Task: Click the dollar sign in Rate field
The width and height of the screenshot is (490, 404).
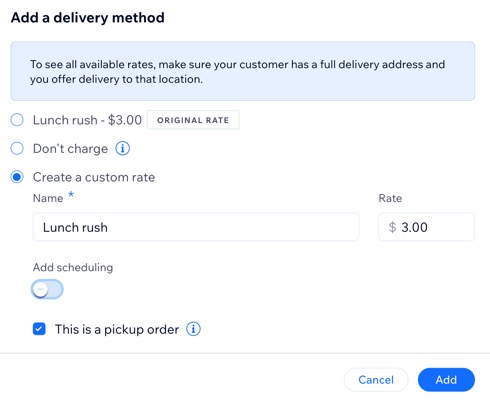Action: pyautogui.click(x=392, y=227)
